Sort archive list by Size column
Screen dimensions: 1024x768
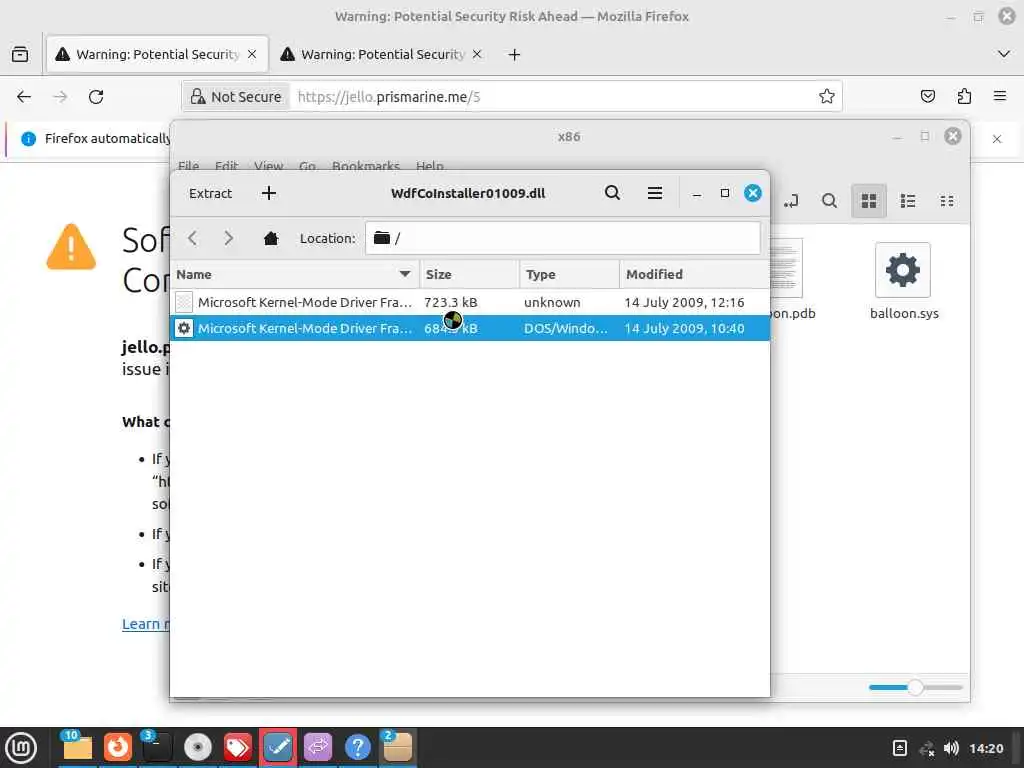tap(469, 274)
